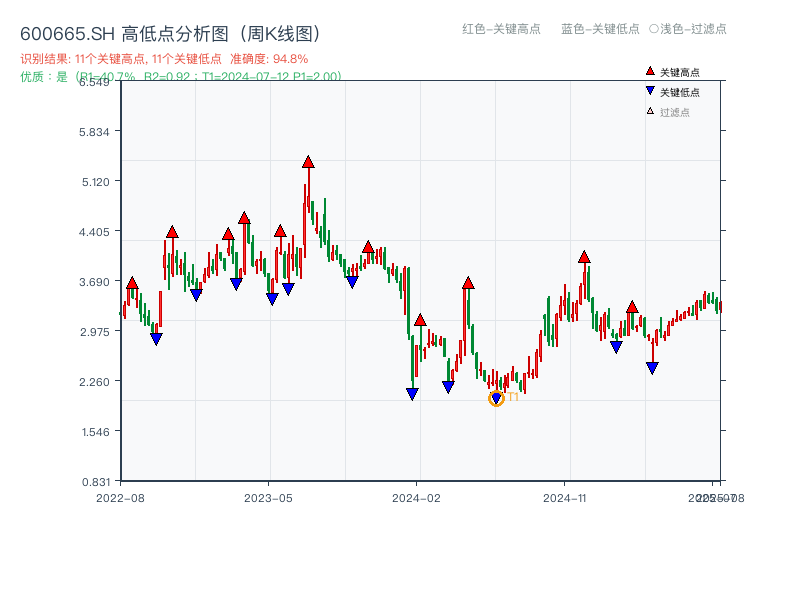Click the red 关键高点 triangle icon in legend

[648, 70]
